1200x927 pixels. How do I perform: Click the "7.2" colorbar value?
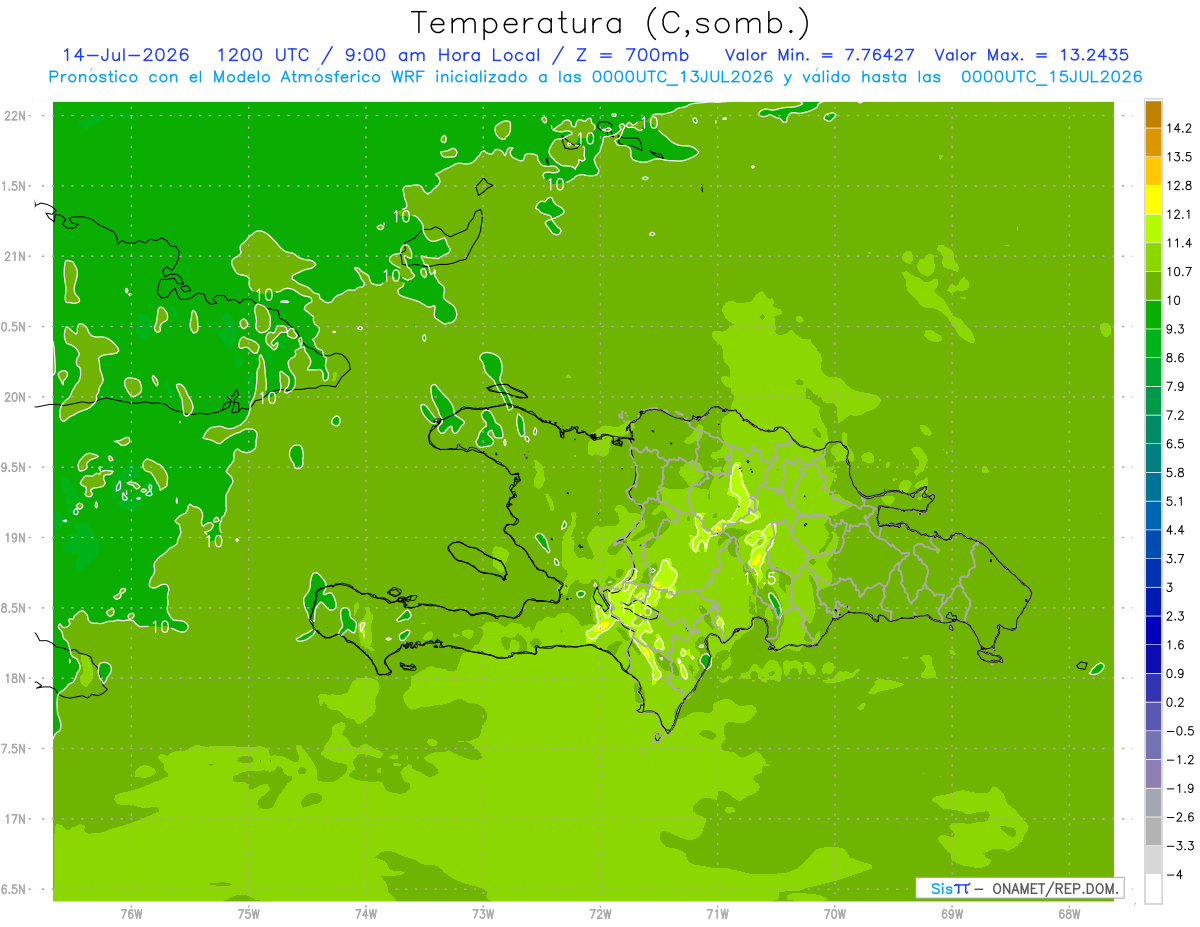[x=1176, y=415]
